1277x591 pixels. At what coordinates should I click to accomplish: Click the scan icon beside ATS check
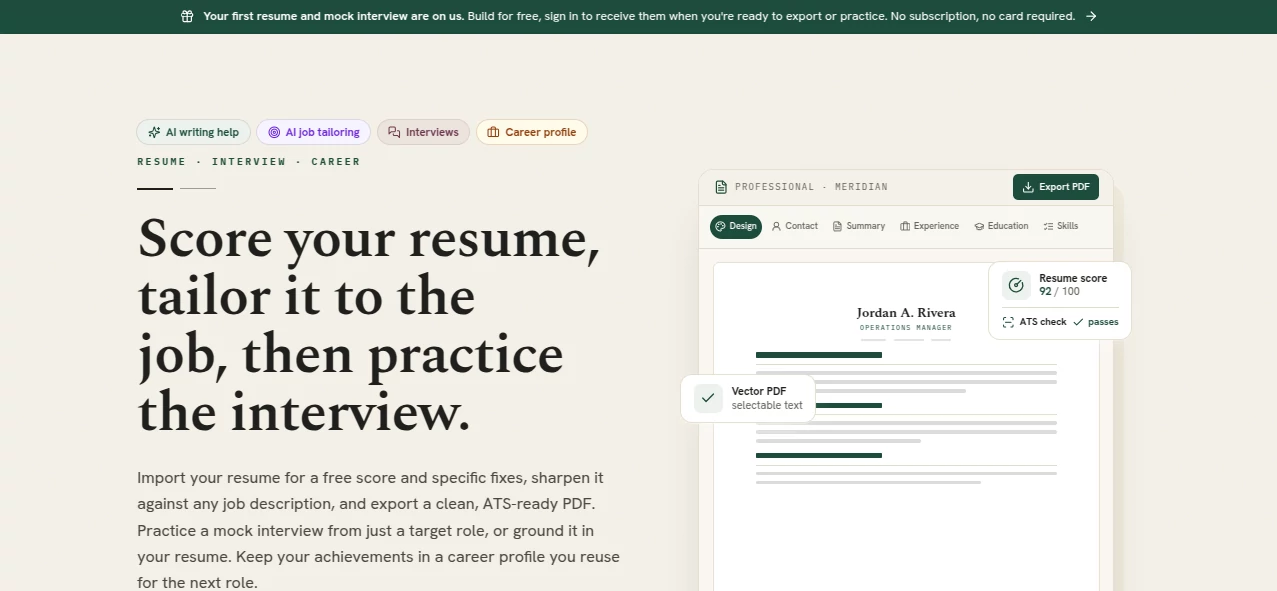click(1008, 322)
